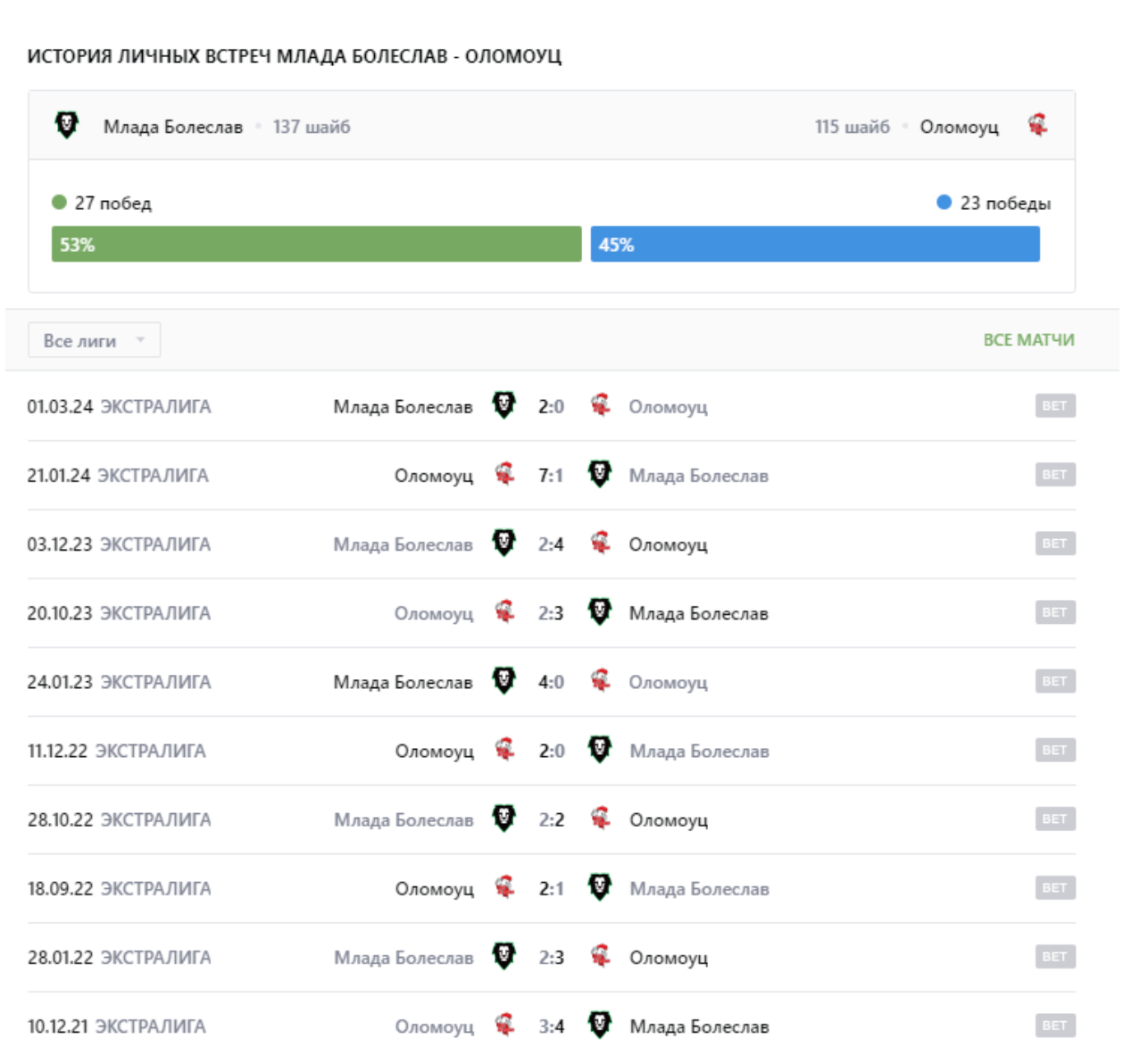Viewport: 1123px width, 1064px height.
Task: Click BET icon for 28.10.22 match
Action: 1055,819
